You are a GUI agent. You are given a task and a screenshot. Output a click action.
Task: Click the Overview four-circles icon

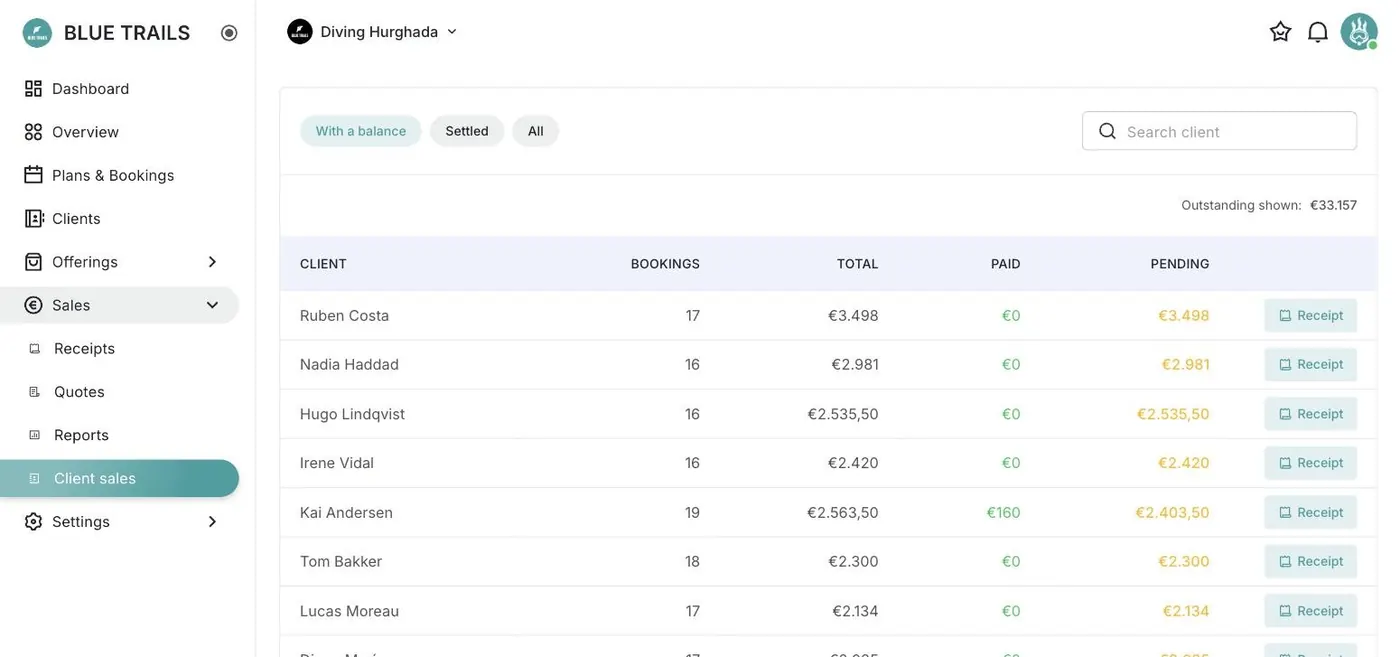click(34, 132)
